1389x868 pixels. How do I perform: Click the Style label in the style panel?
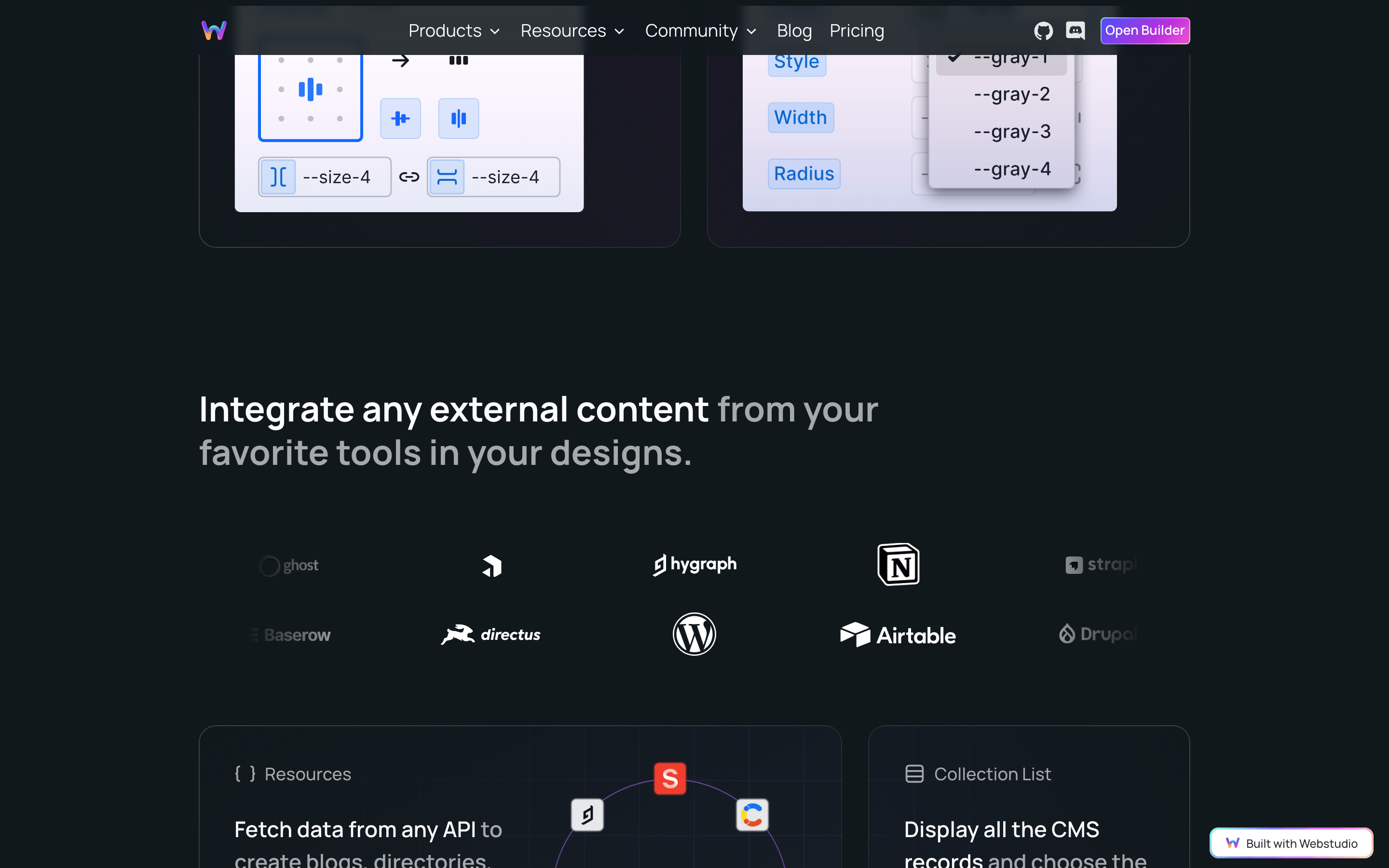point(797,62)
